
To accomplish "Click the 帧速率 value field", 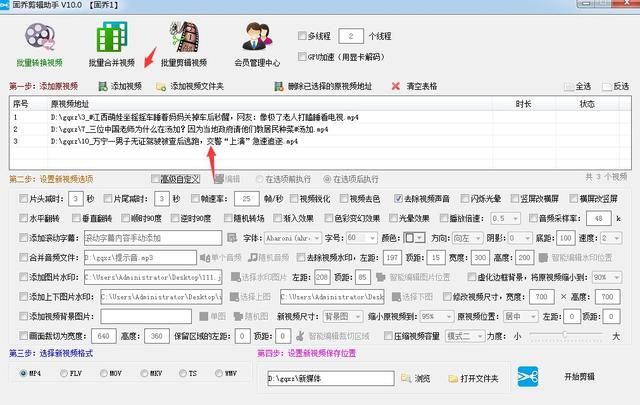I will pyautogui.click(x=247, y=199).
